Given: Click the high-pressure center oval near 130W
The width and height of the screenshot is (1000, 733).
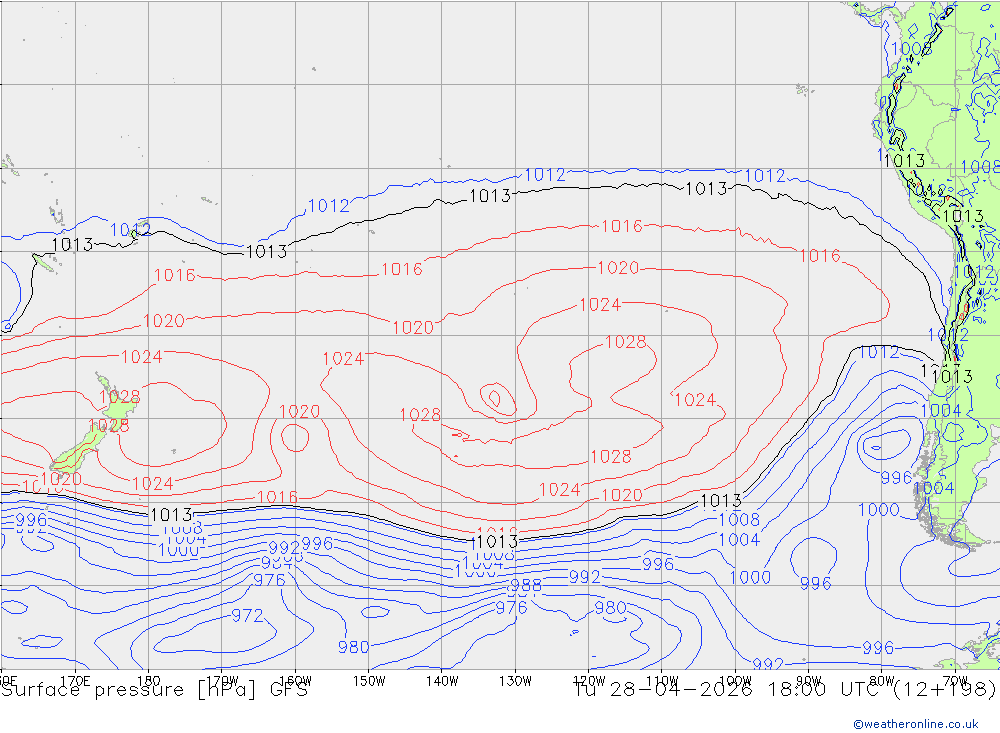Looking at the screenshot, I should (x=495, y=399).
